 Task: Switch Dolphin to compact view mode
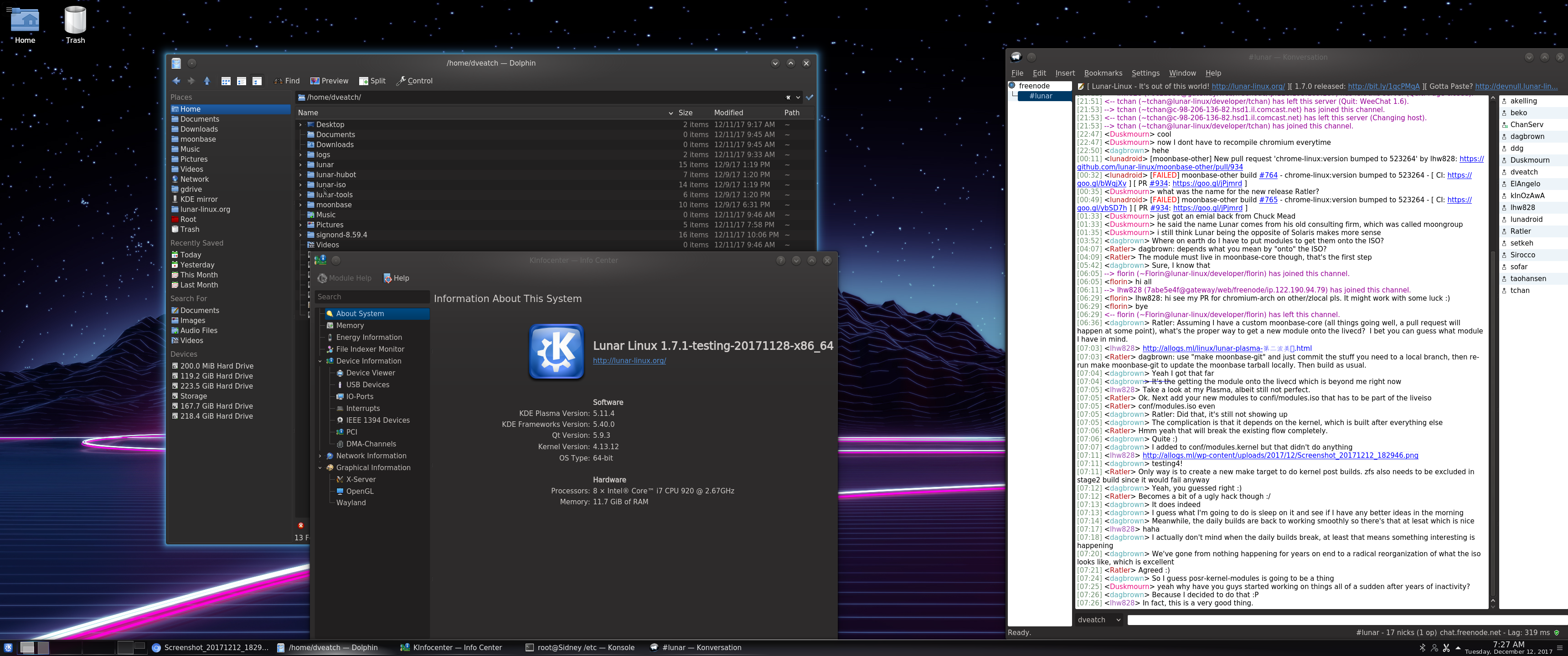pyautogui.click(x=242, y=81)
